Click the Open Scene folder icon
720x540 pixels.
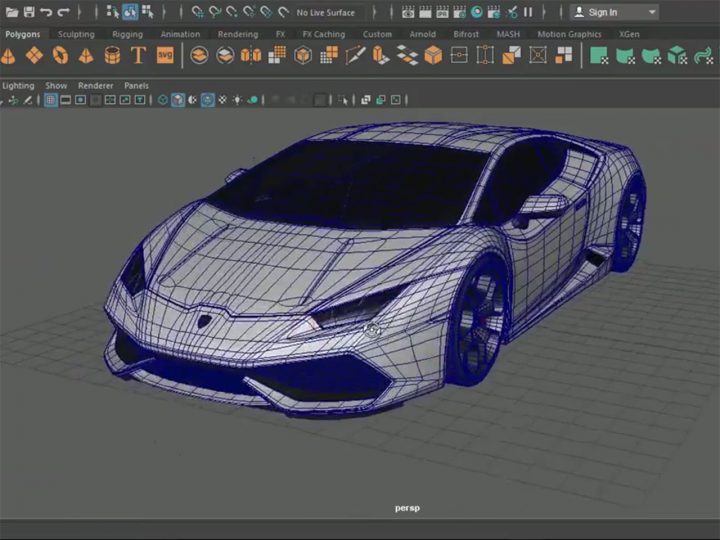click(11, 12)
